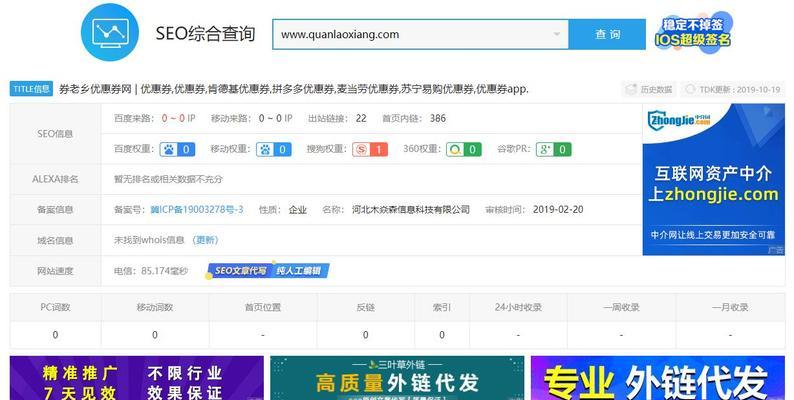Click the 24小时收录 column header
The width and height of the screenshot is (794, 400).
click(x=519, y=307)
